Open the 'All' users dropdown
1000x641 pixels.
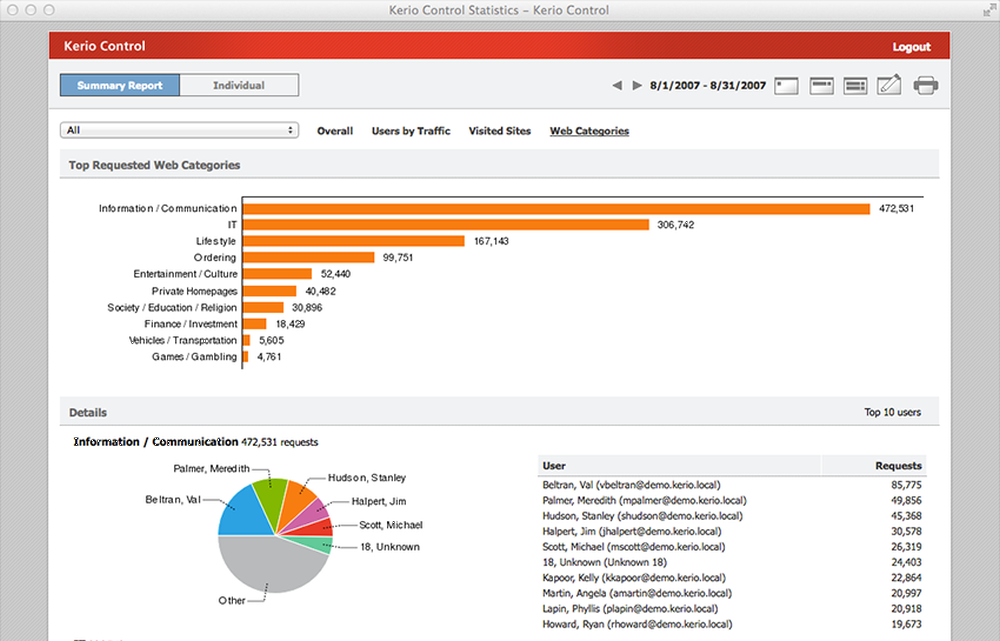click(x=180, y=131)
